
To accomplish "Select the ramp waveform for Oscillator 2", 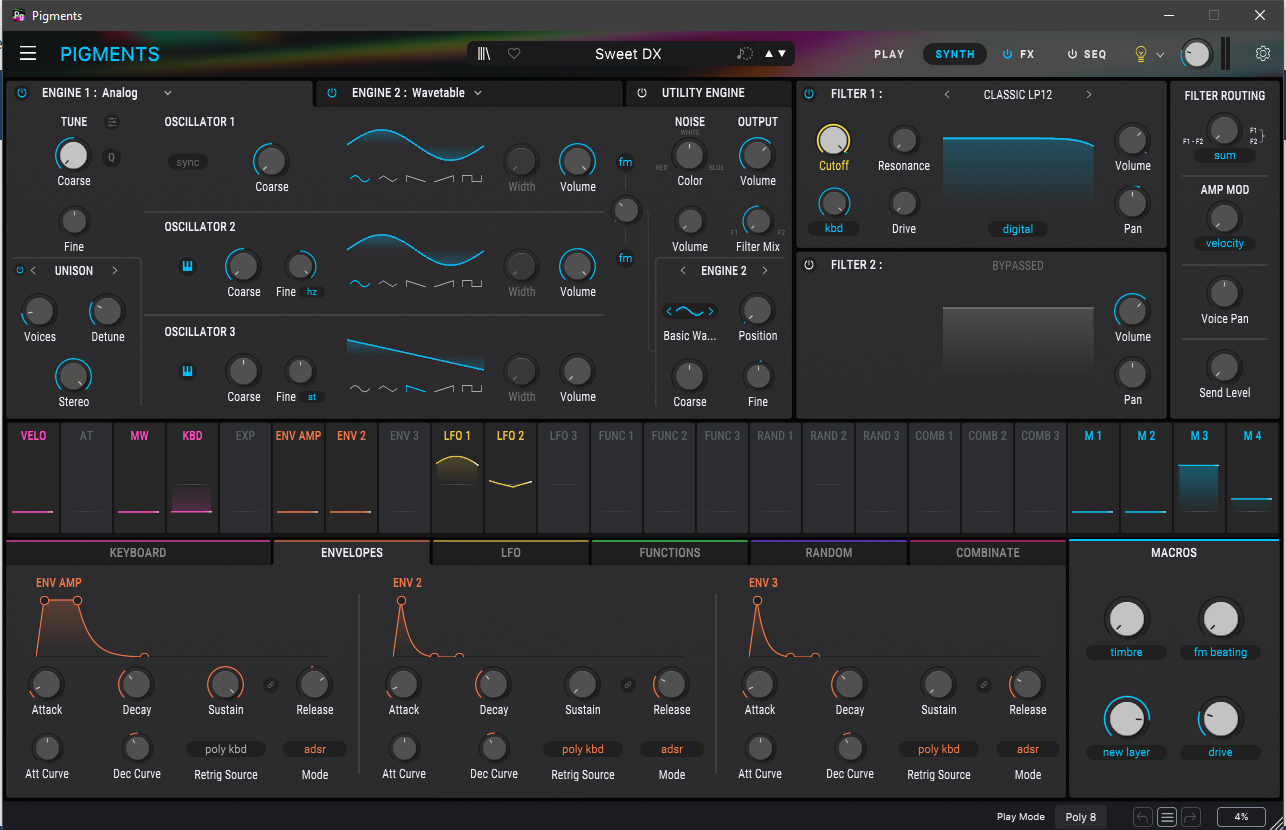I will click(443, 284).
